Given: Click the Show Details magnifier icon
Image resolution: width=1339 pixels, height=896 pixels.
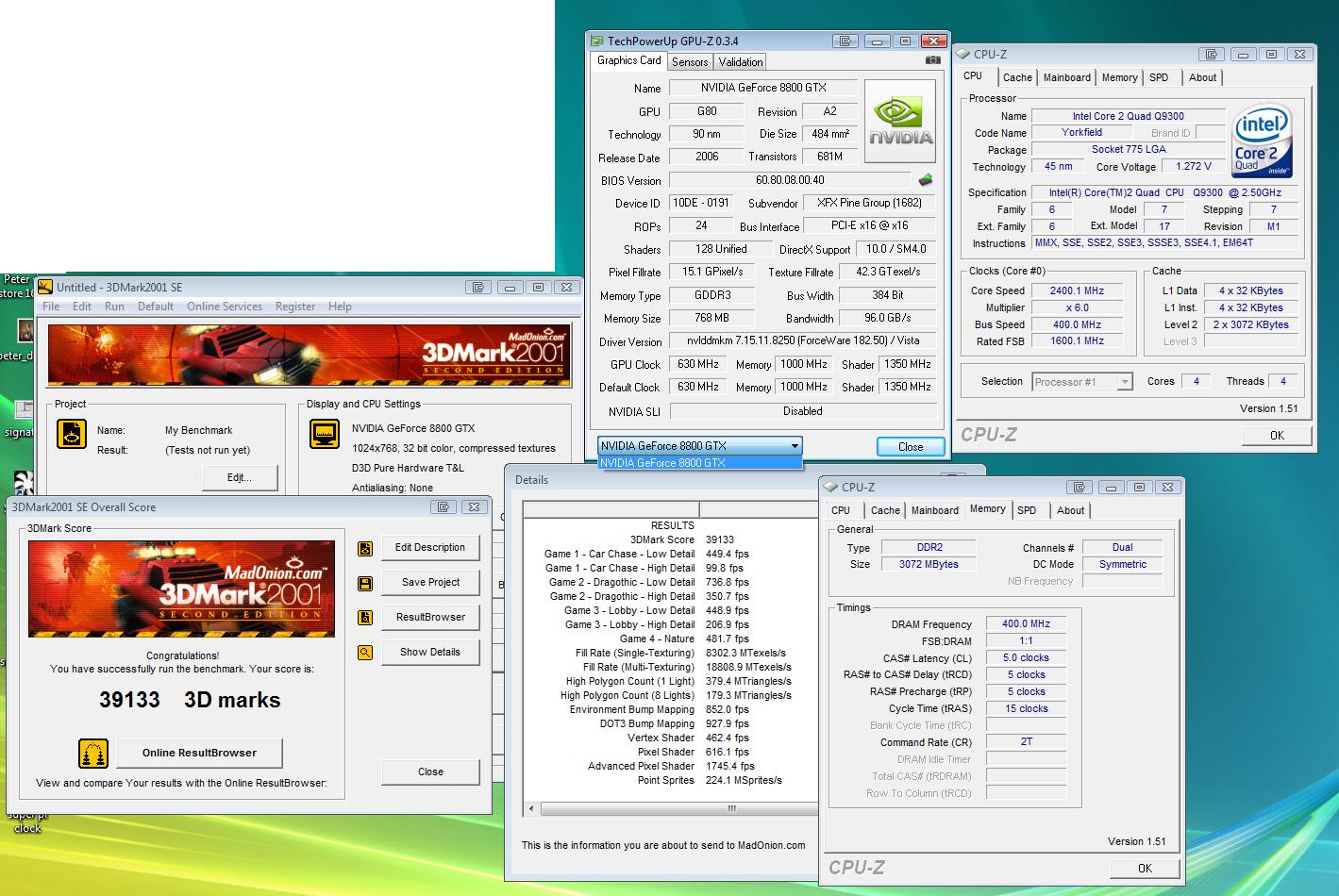Looking at the screenshot, I should (x=365, y=653).
